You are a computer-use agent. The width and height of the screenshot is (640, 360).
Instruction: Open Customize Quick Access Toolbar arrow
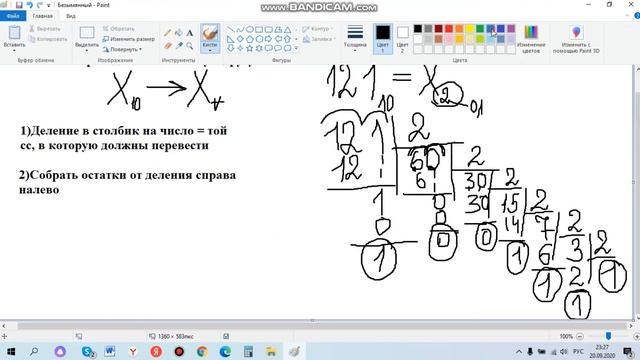(x=49, y=5)
